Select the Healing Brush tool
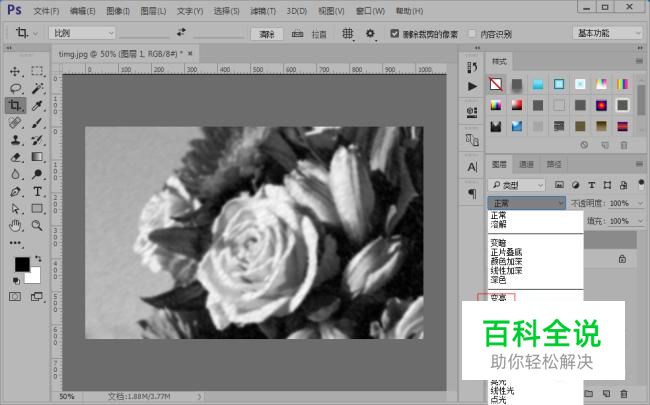The height and width of the screenshot is (405, 650). click(15, 123)
